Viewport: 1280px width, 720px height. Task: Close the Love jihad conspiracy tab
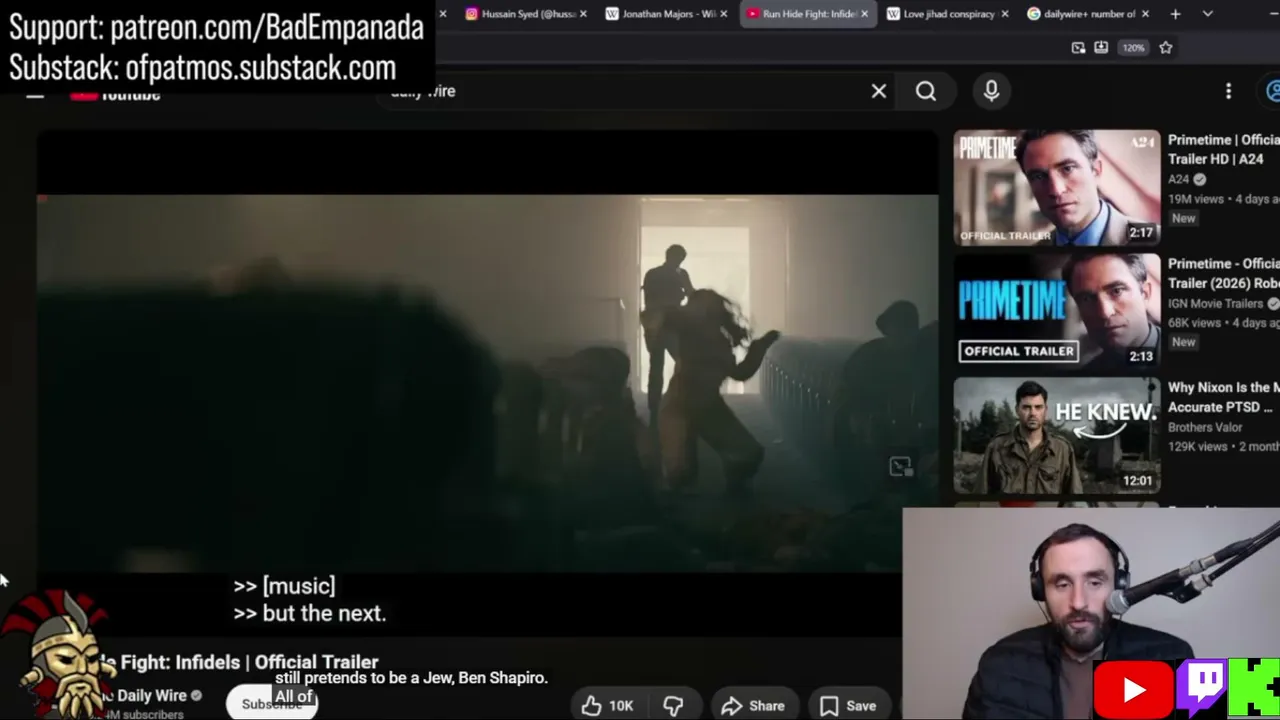coord(1005,14)
